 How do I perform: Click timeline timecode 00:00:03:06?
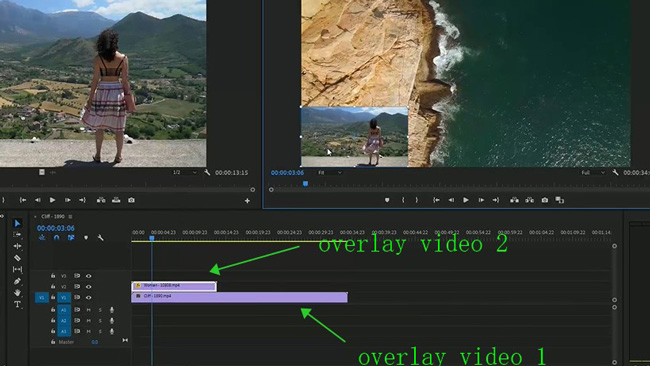pos(56,228)
